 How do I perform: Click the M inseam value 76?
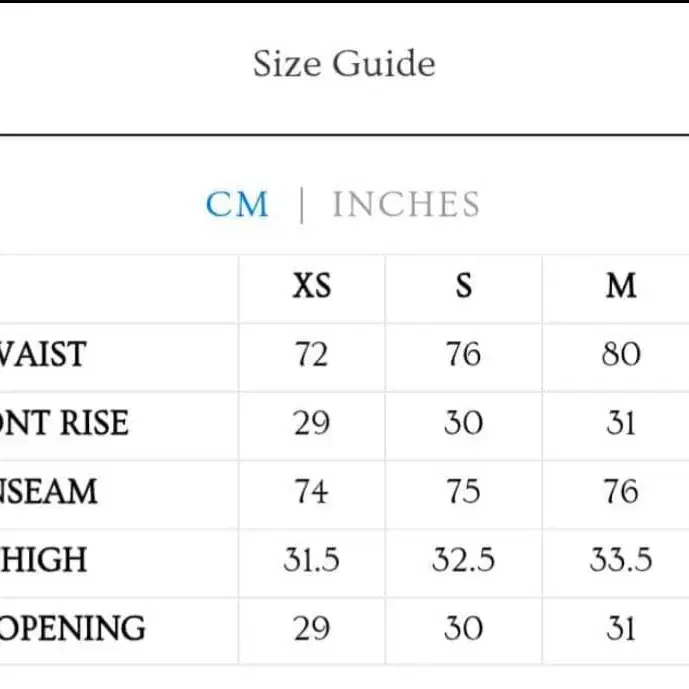click(x=621, y=492)
